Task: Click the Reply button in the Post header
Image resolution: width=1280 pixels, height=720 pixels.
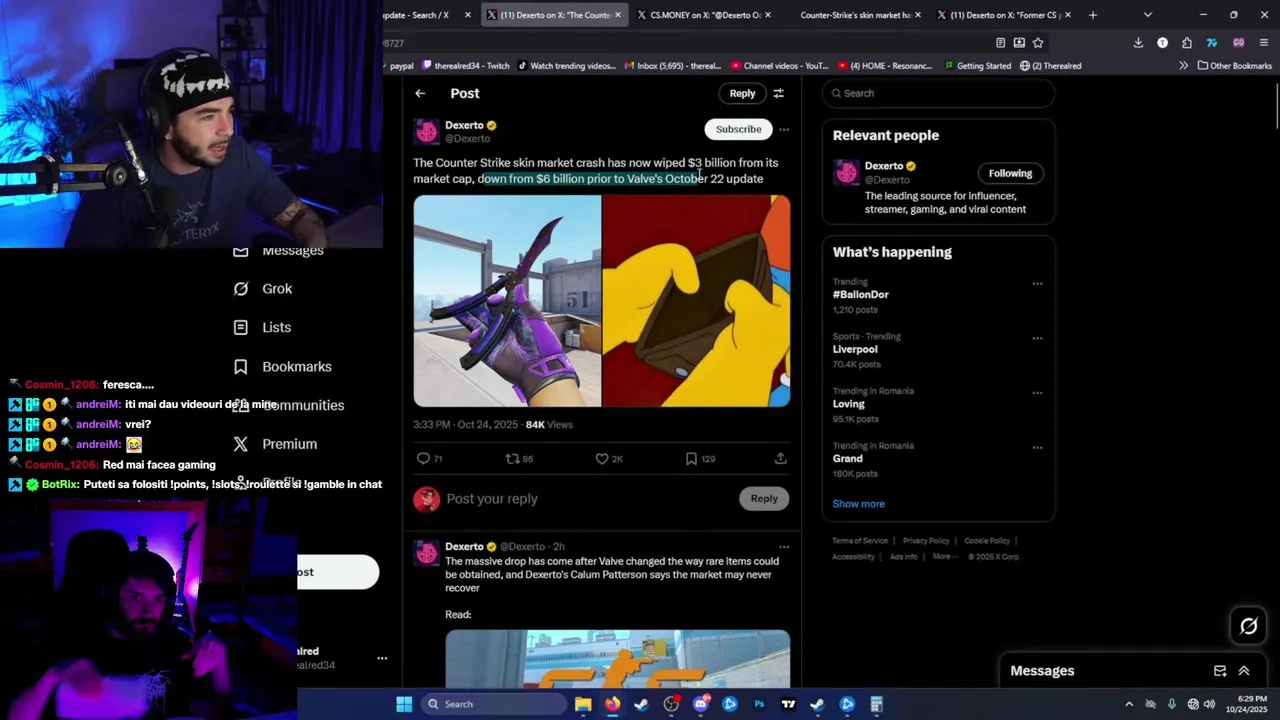Action: point(742,93)
